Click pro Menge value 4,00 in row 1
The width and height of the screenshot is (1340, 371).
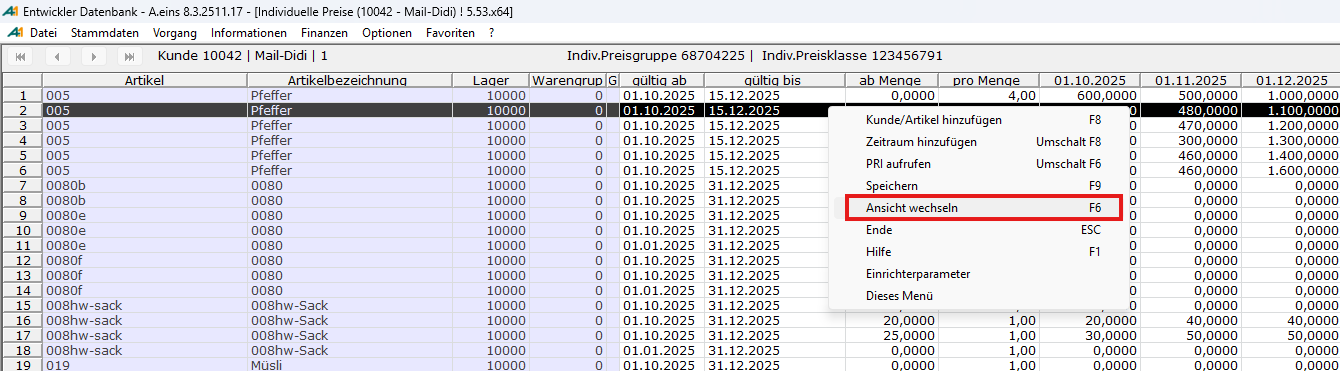(987, 95)
